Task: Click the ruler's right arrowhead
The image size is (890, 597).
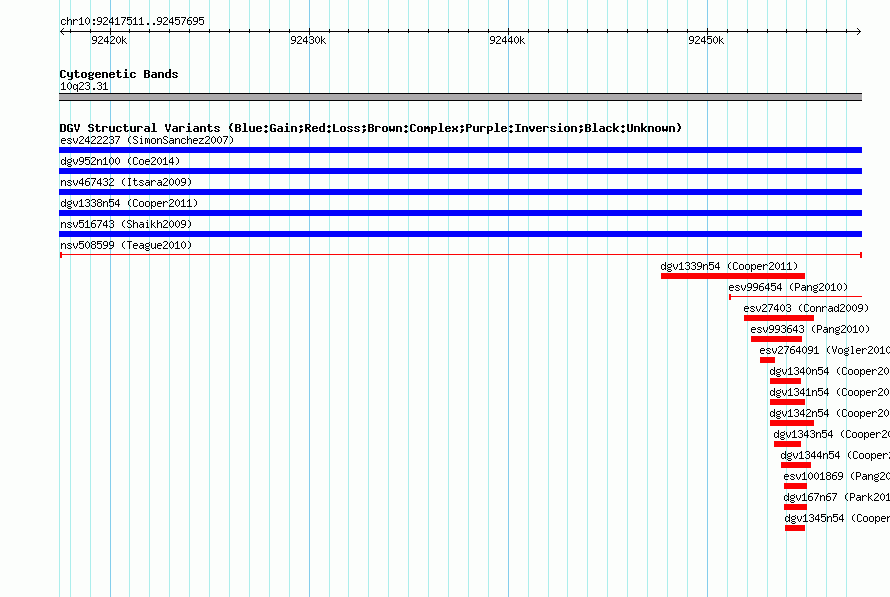Action: click(858, 31)
